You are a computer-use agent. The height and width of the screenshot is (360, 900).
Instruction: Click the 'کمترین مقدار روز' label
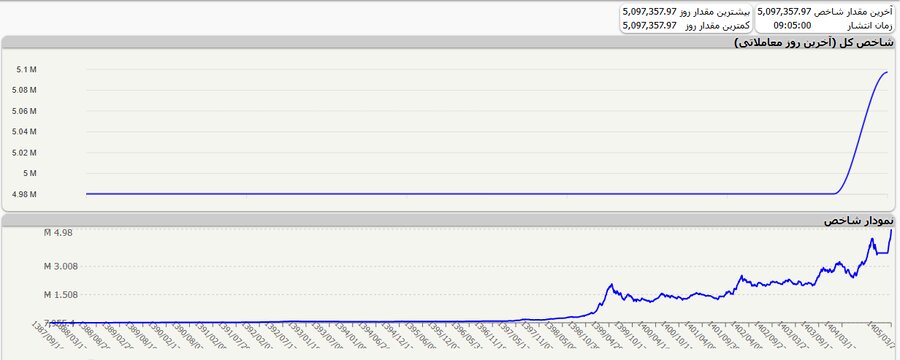717,25
